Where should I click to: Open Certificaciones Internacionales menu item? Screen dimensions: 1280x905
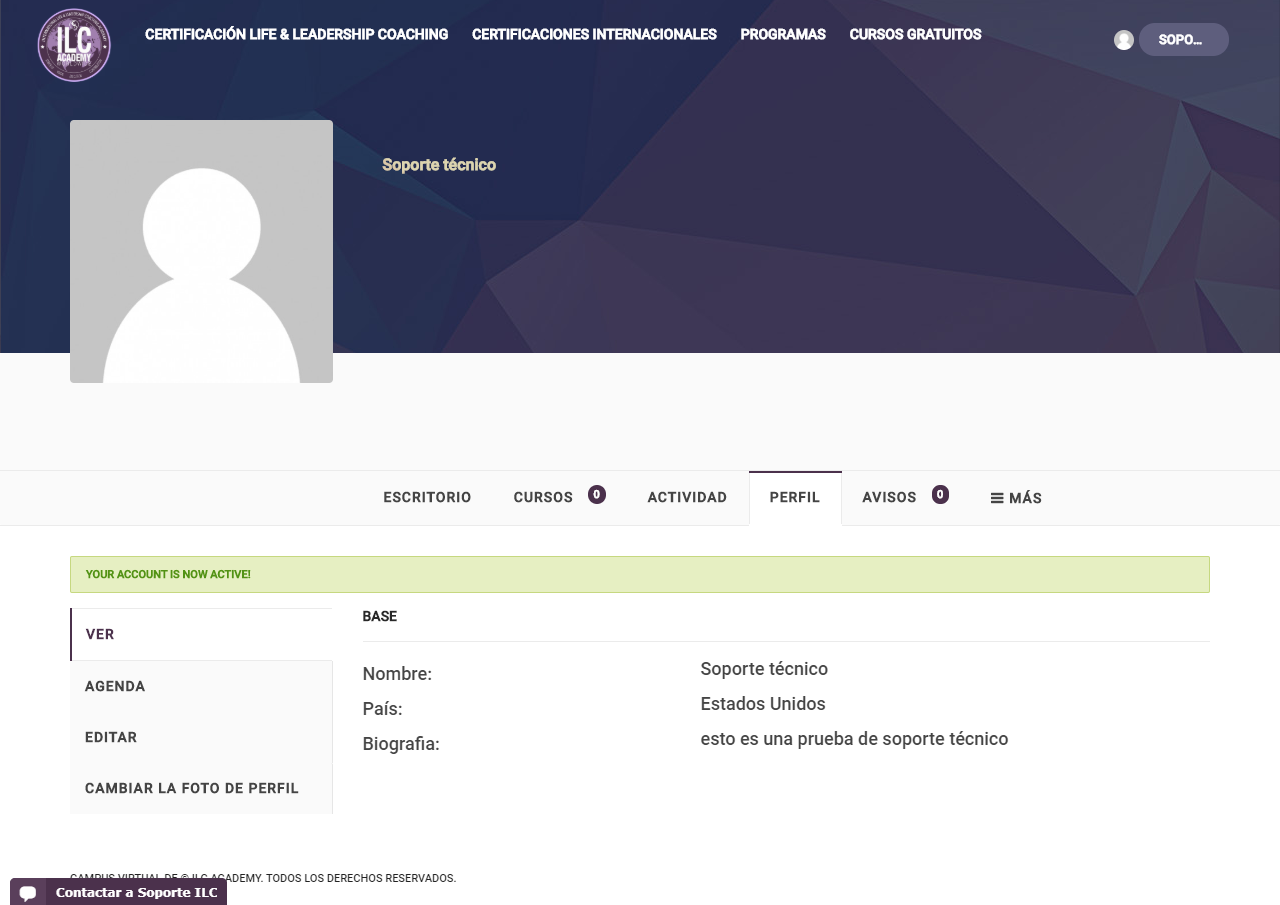(x=594, y=35)
